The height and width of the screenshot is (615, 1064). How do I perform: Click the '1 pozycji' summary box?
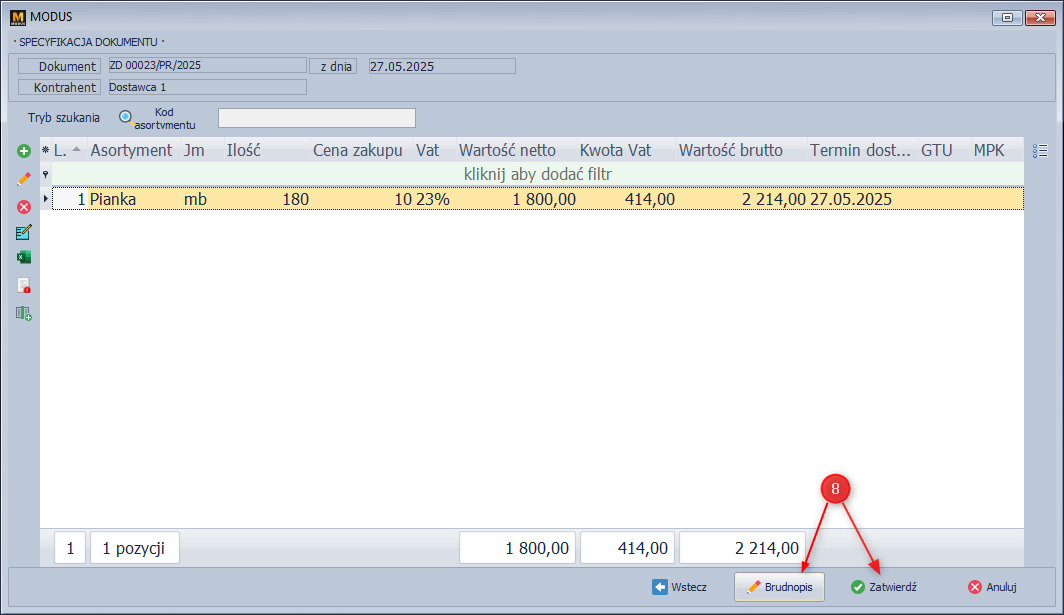click(134, 548)
